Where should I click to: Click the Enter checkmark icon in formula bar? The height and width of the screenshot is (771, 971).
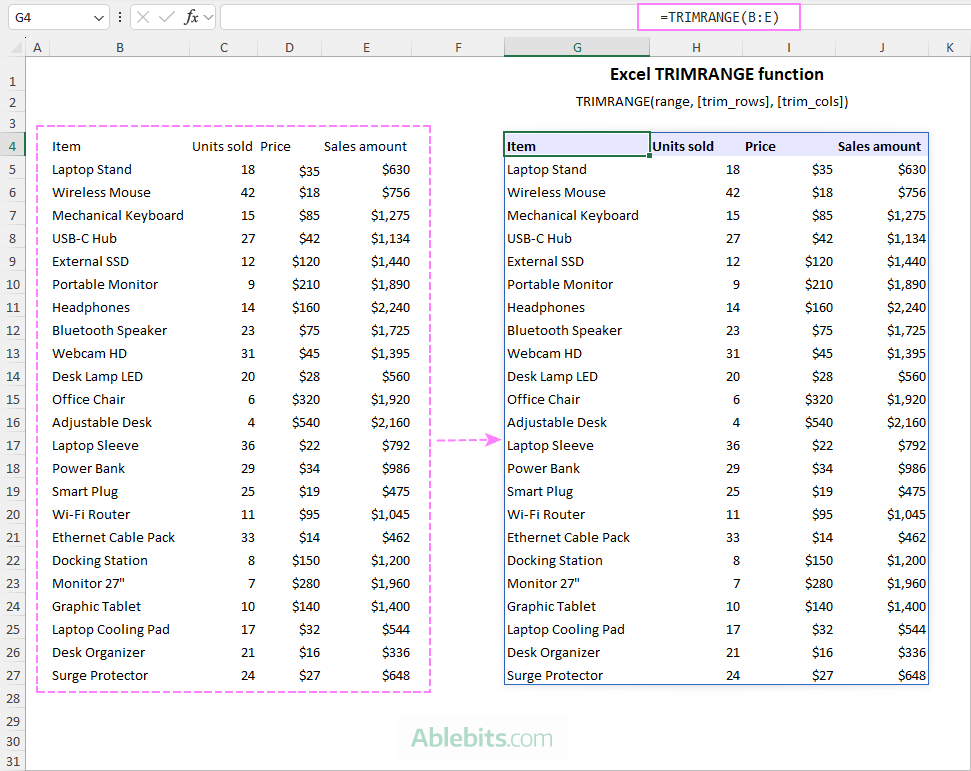point(167,17)
